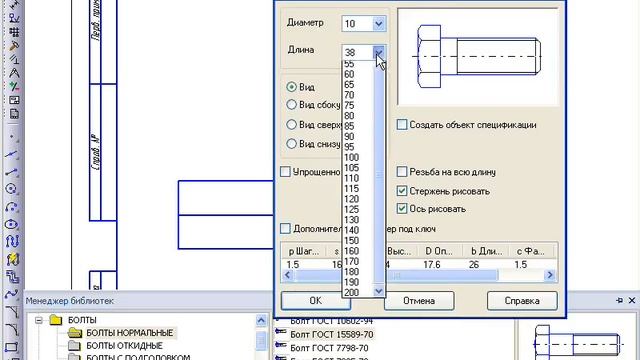This screenshot has height=360, width=640.
Task: Select the yellow-filled curve tool icon
Action: coord(12,259)
